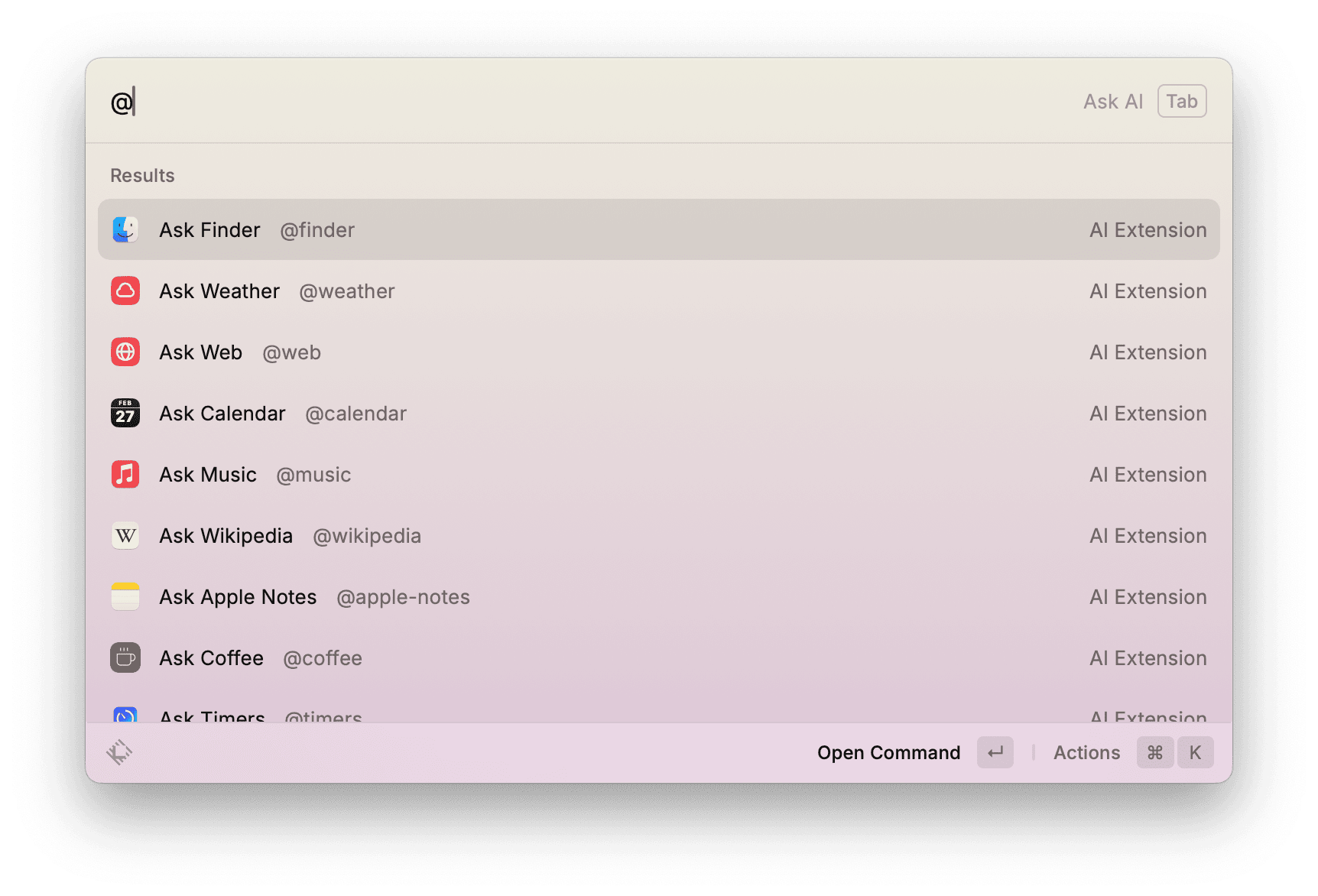Click the Raycast logo in bottom bar
Screen dimensions: 1318x896
point(119,752)
